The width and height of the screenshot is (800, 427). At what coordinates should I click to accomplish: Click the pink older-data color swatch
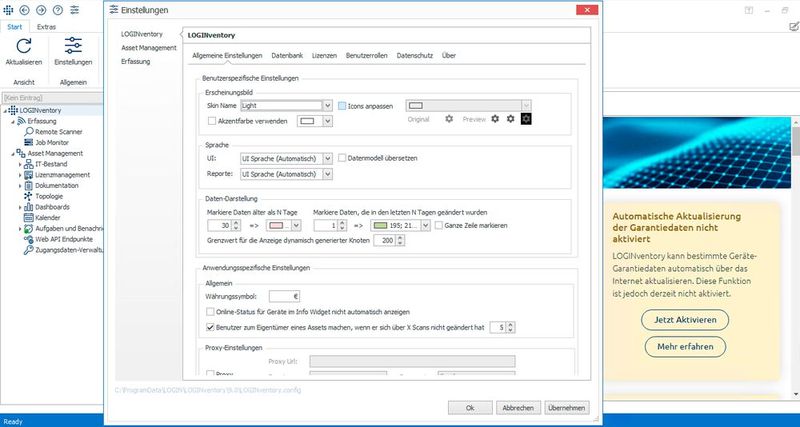[x=276, y=225]
